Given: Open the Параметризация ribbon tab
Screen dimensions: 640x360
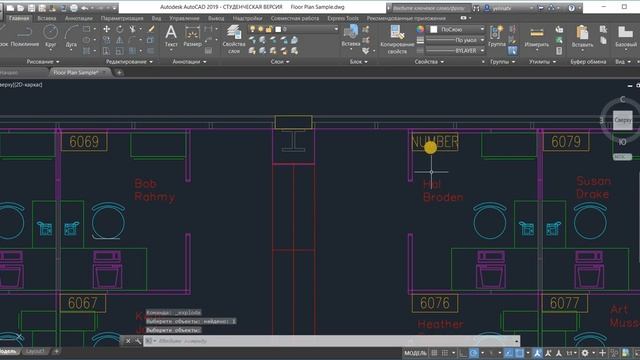Looking at the screenshot, I should click(122, 18).
